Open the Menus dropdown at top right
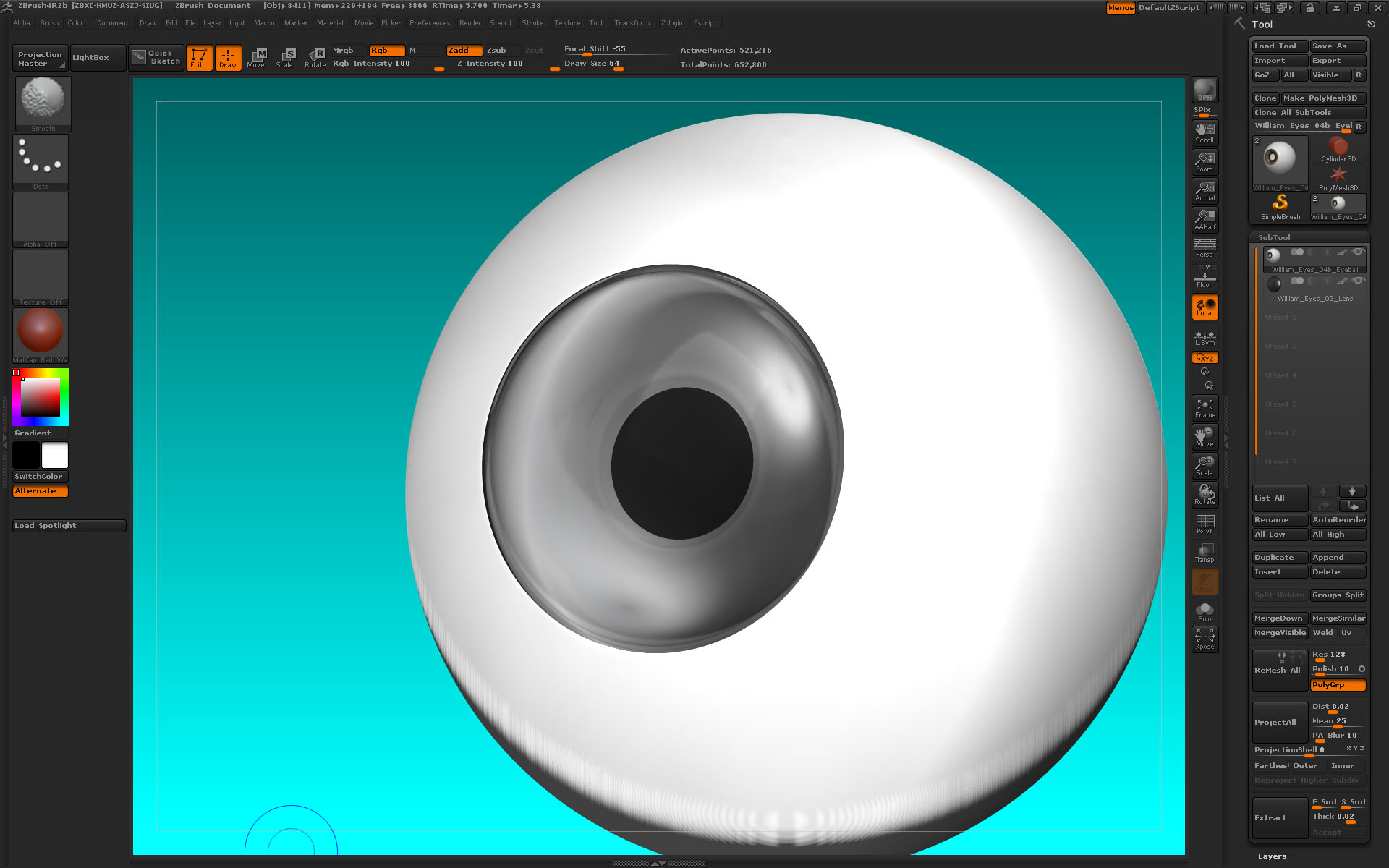 click(1120, 8)
